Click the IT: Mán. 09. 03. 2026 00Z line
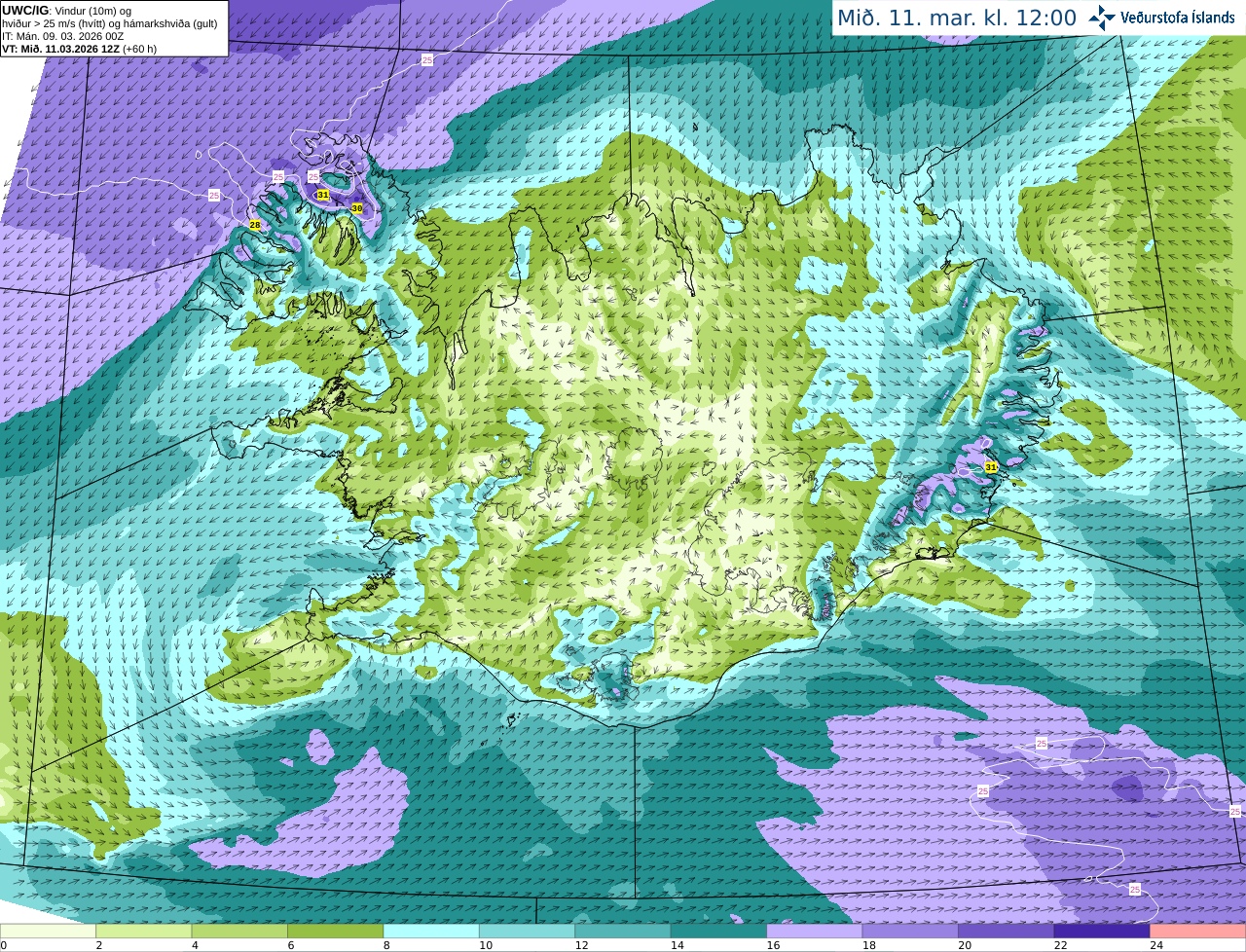 [x=62, y=36]
